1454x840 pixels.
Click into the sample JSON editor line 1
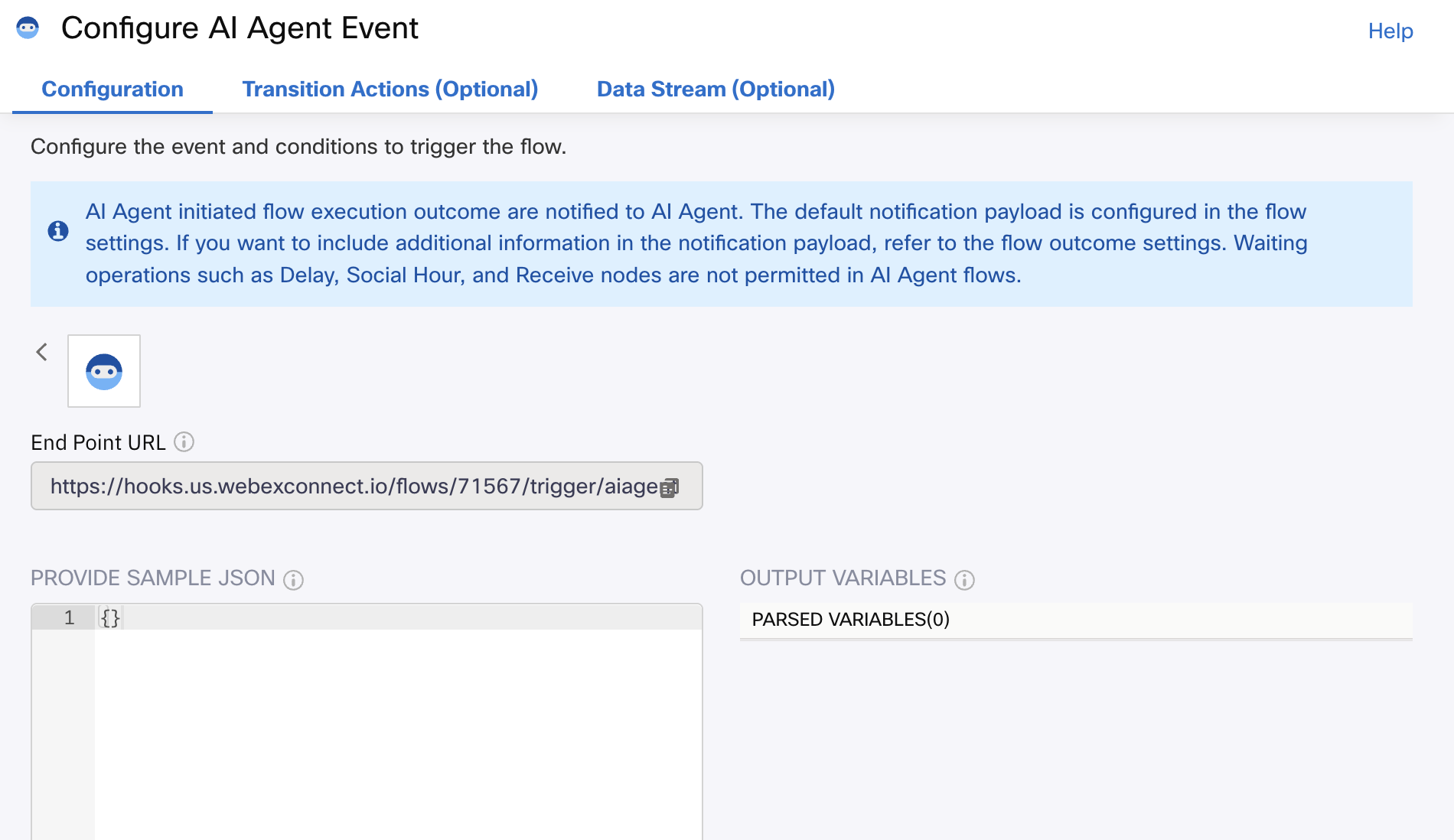click(398, 617)
